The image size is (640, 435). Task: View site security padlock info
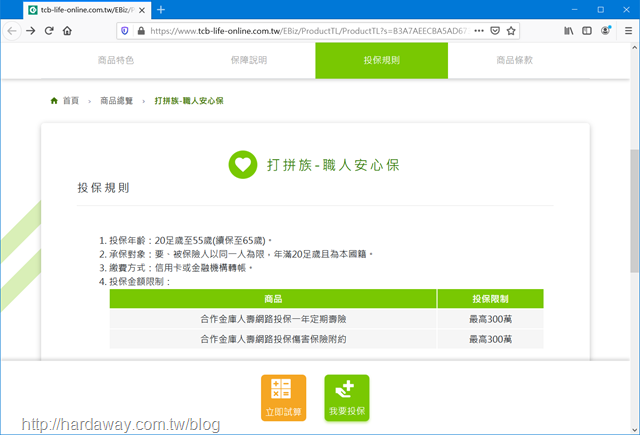click(141, 31)
